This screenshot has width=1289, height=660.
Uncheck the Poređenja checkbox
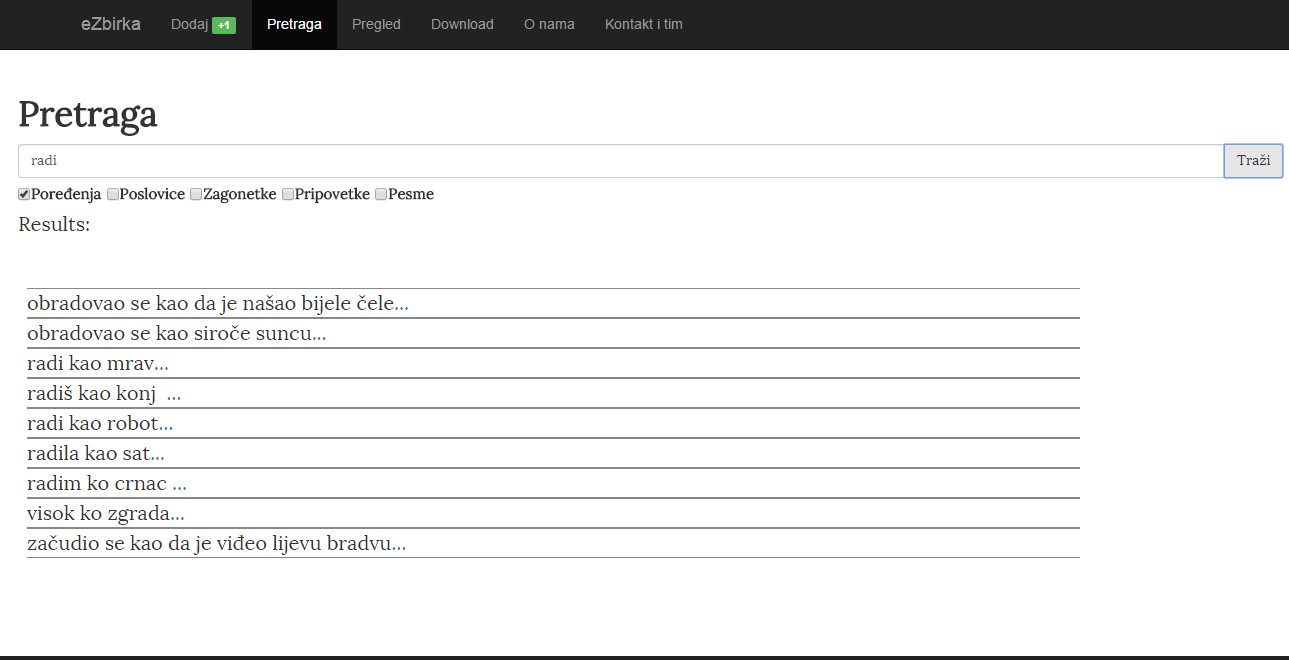24,195
